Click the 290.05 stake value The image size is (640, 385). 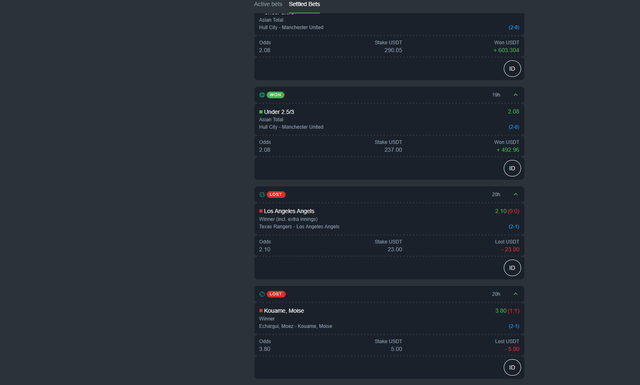pyautogui.click(x=393, y=50)
